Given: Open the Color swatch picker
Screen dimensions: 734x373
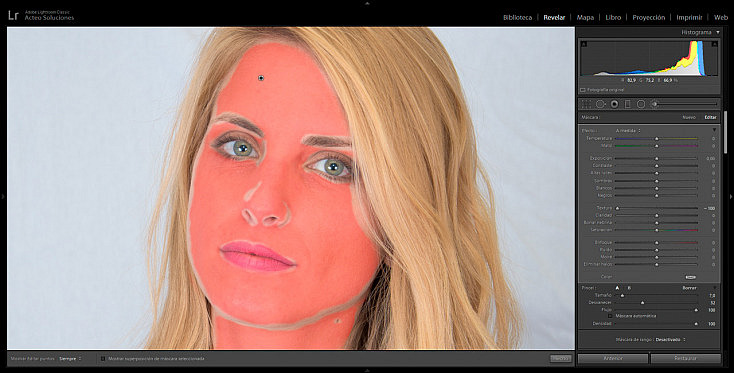Looking at the screenshot, I should point(690,277).
